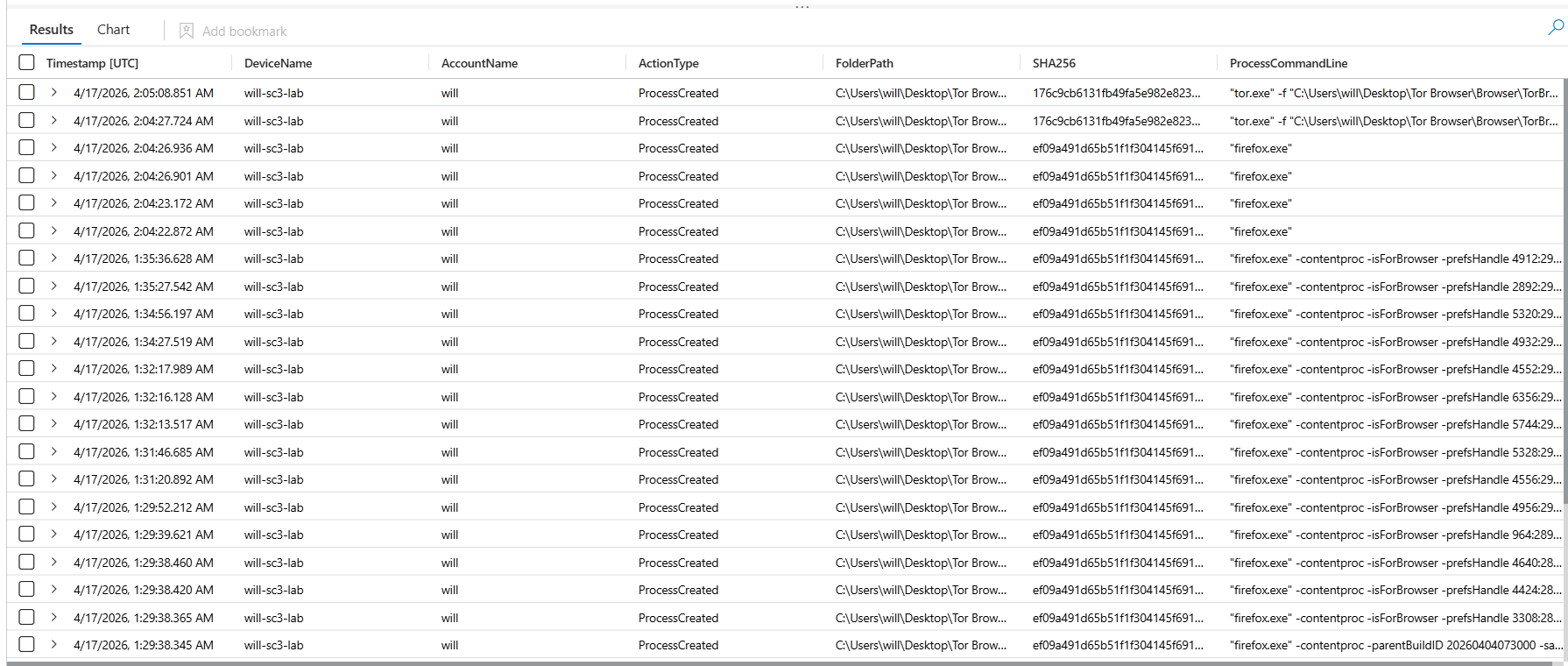Expand the 2:04:27.724 AM row
This screenshot has width=1568, height=666.
coord(53,121)
